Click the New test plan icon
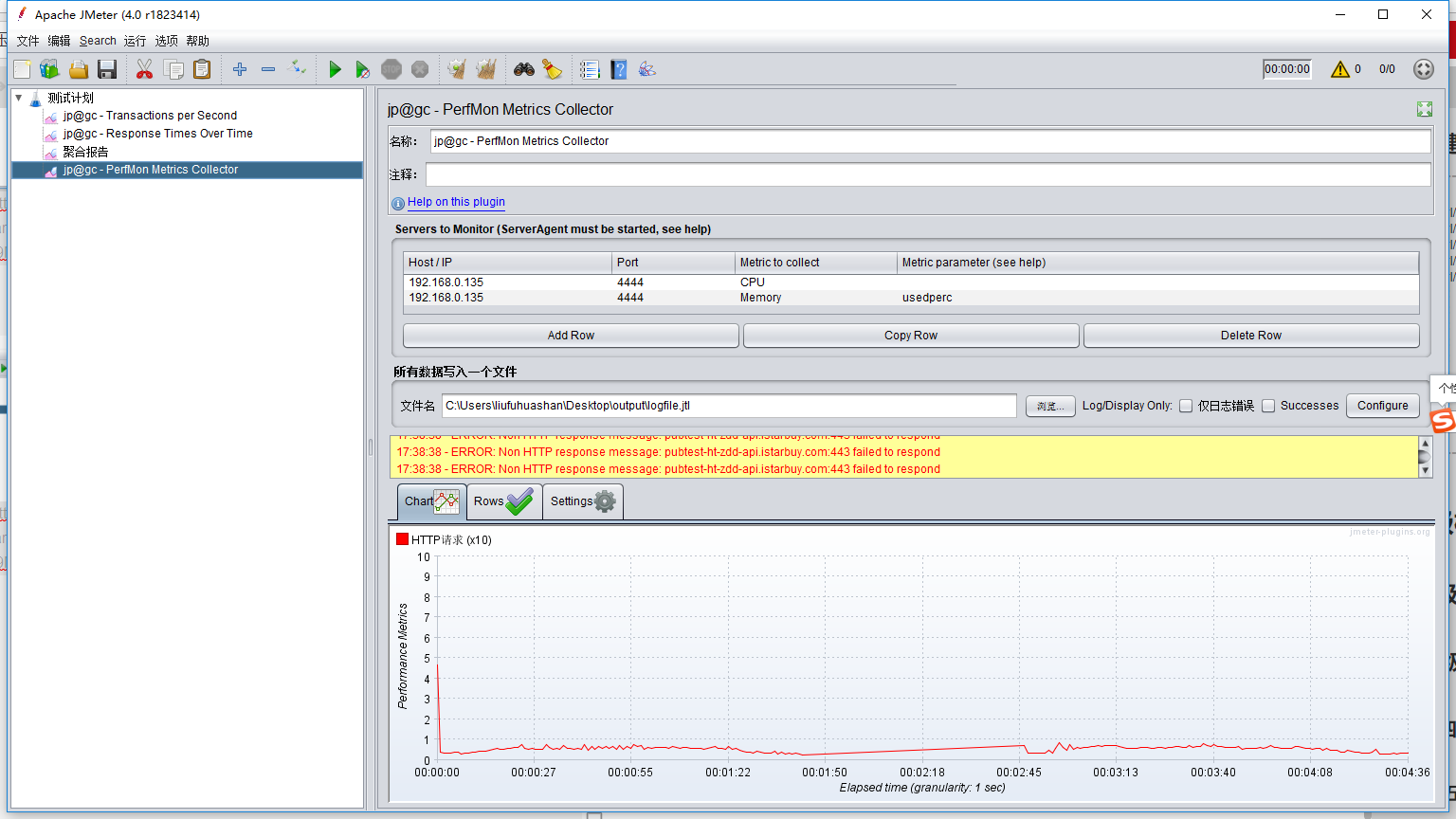This screenshot has width=1456, height=819. [x=22, y=69]
